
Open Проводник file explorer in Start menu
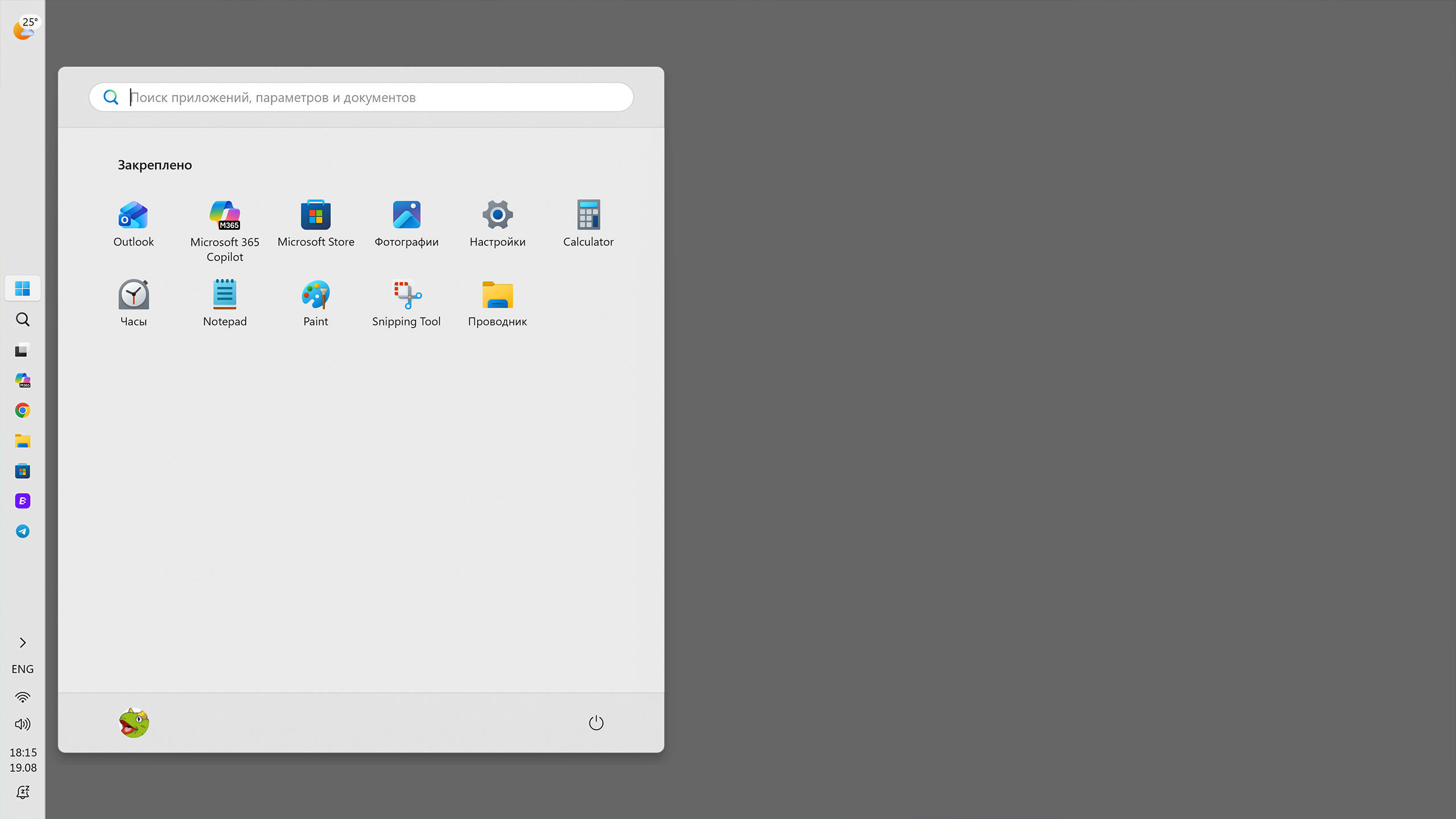498,303
